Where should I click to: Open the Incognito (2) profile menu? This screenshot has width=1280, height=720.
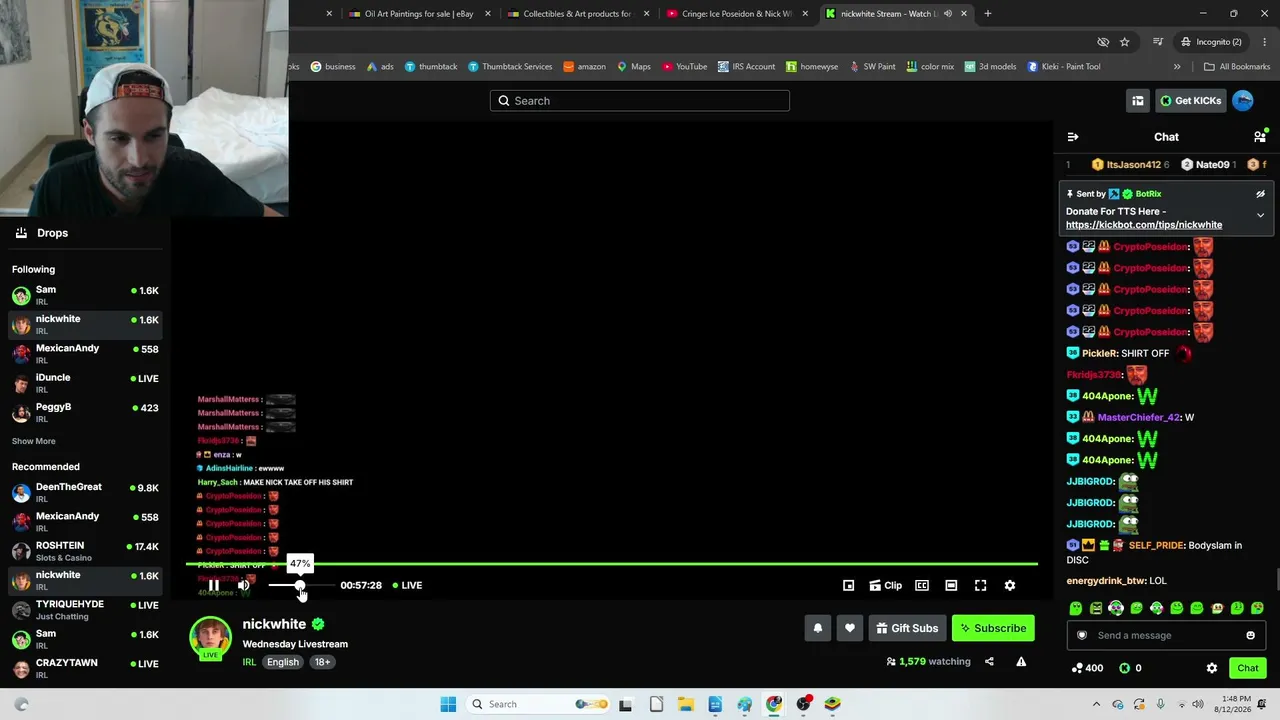click(x=1211, y=42)
